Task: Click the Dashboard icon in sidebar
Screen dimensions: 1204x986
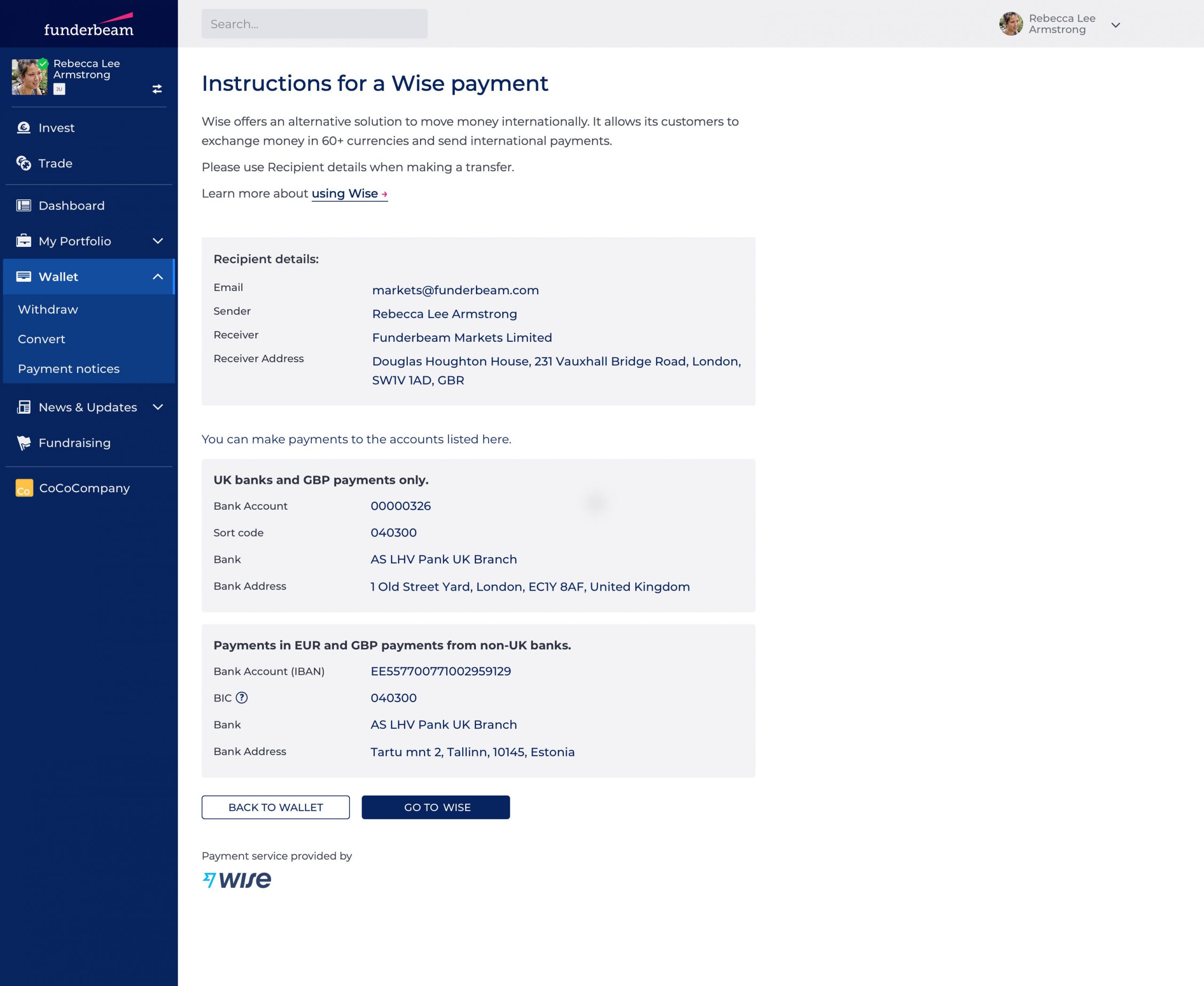Action: tap(24, 205)
